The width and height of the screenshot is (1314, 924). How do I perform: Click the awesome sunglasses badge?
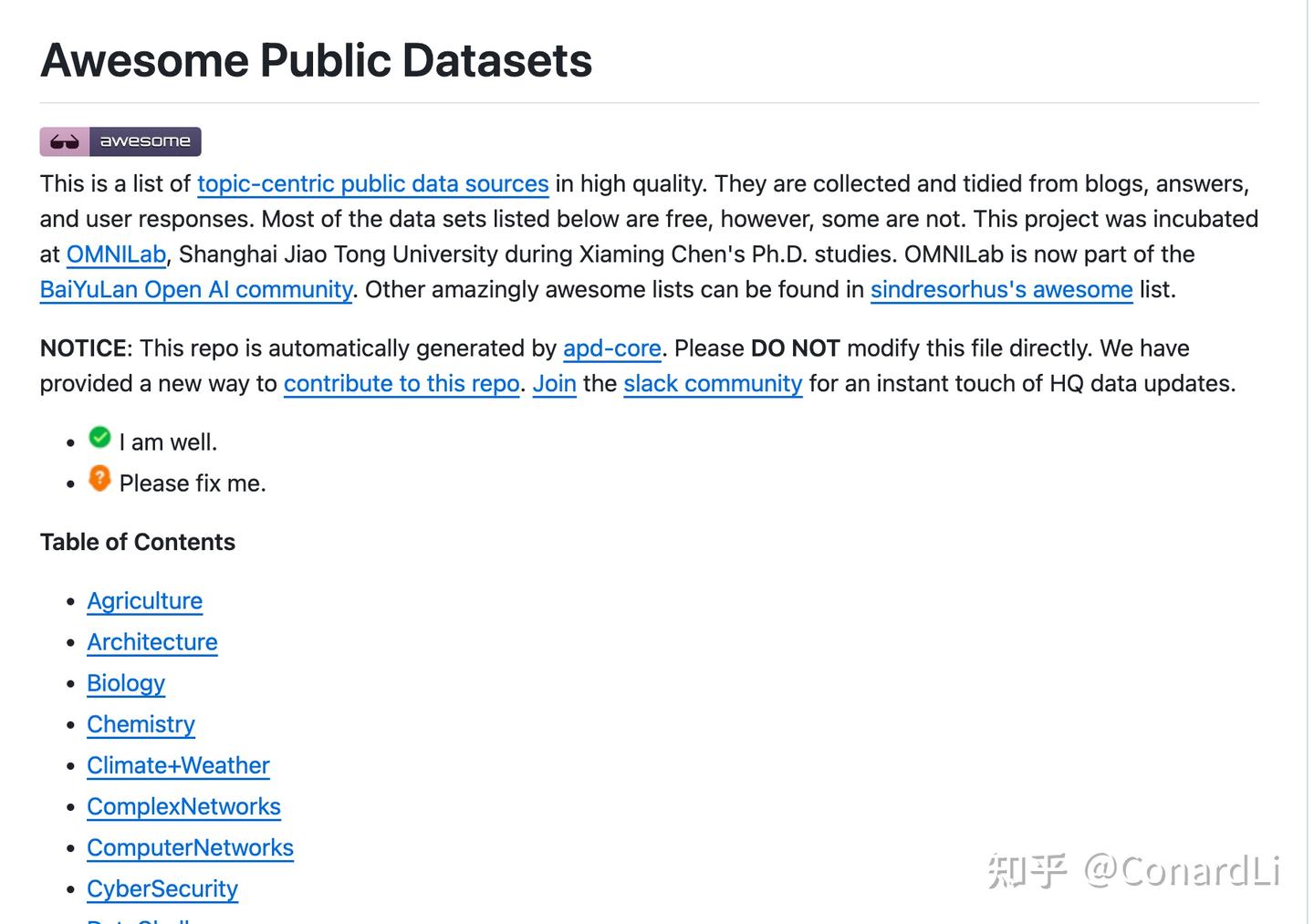[120, 141]
